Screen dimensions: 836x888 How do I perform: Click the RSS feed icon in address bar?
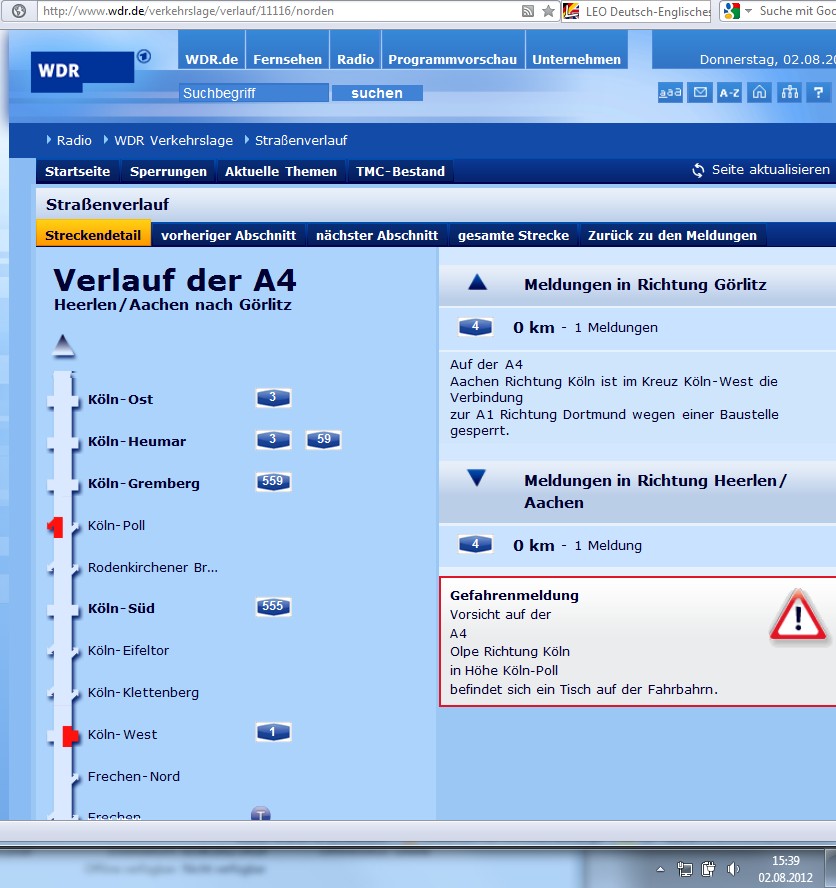click(528, 11)
